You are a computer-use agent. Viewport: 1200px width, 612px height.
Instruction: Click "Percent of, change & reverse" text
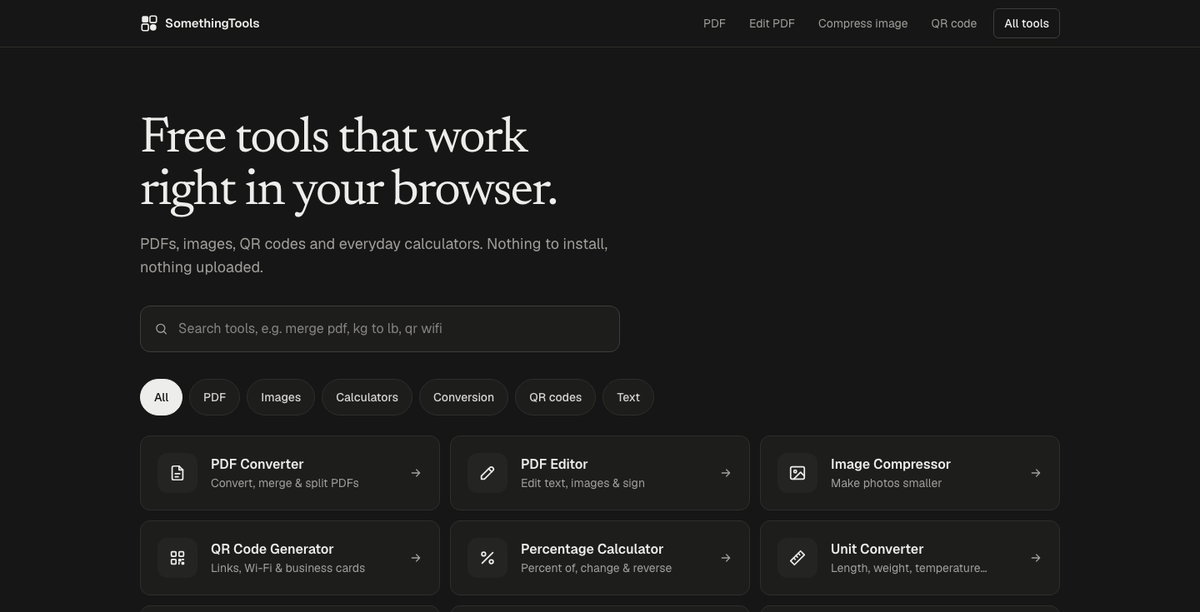pos(596,568)
